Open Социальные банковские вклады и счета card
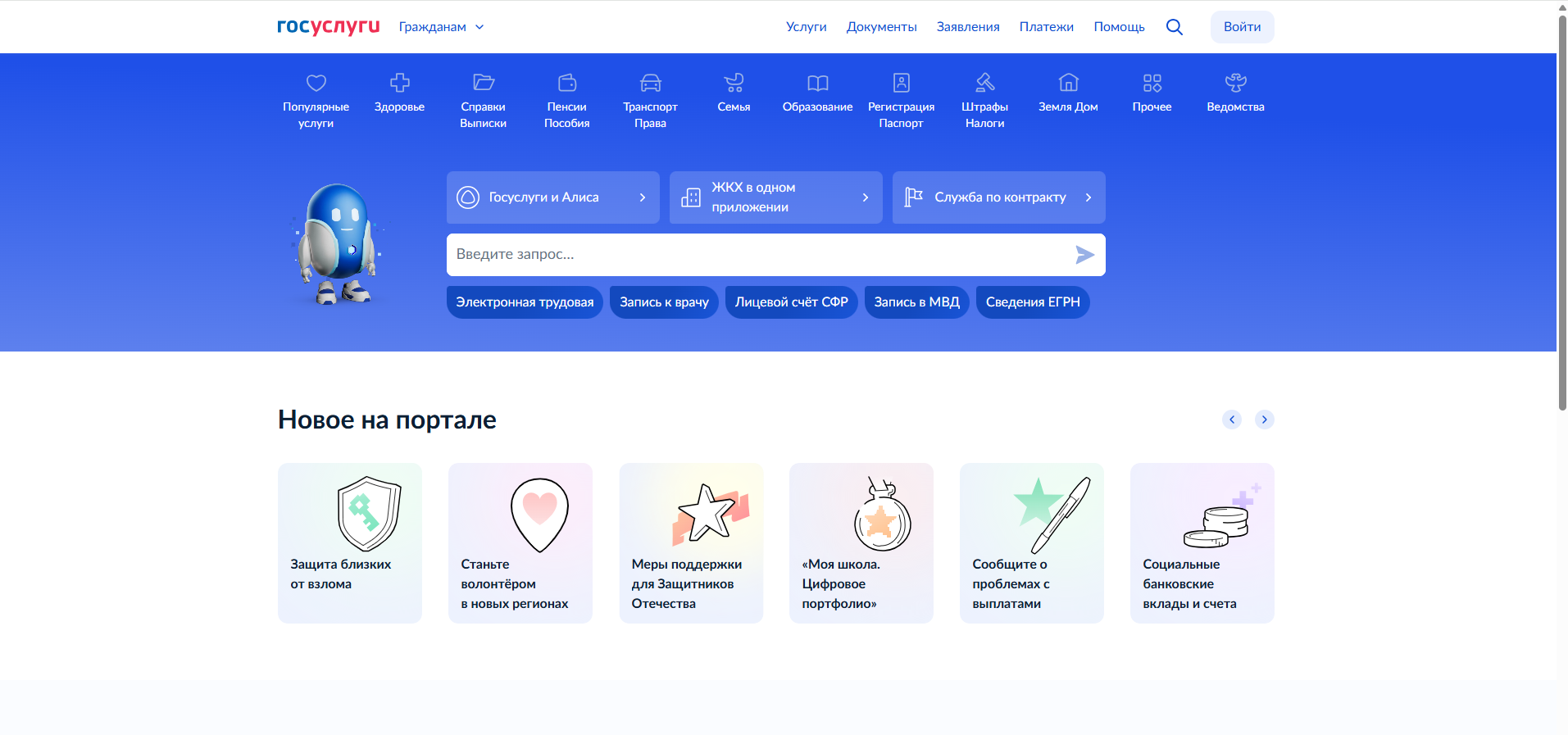The width and height of the screenshot is (1568, 735). tap(1202, 543)
